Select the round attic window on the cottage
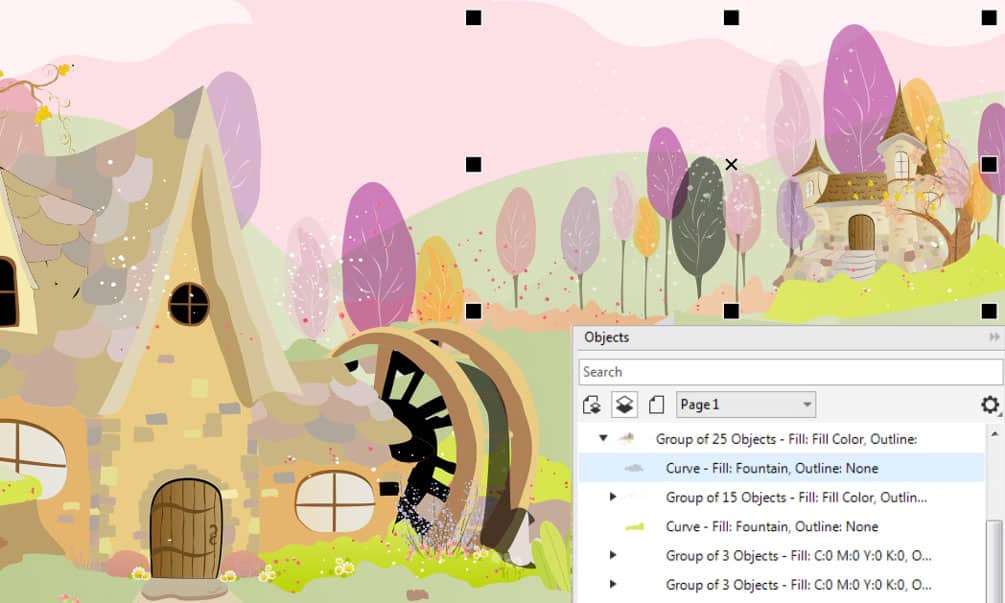 coord(189,304)
